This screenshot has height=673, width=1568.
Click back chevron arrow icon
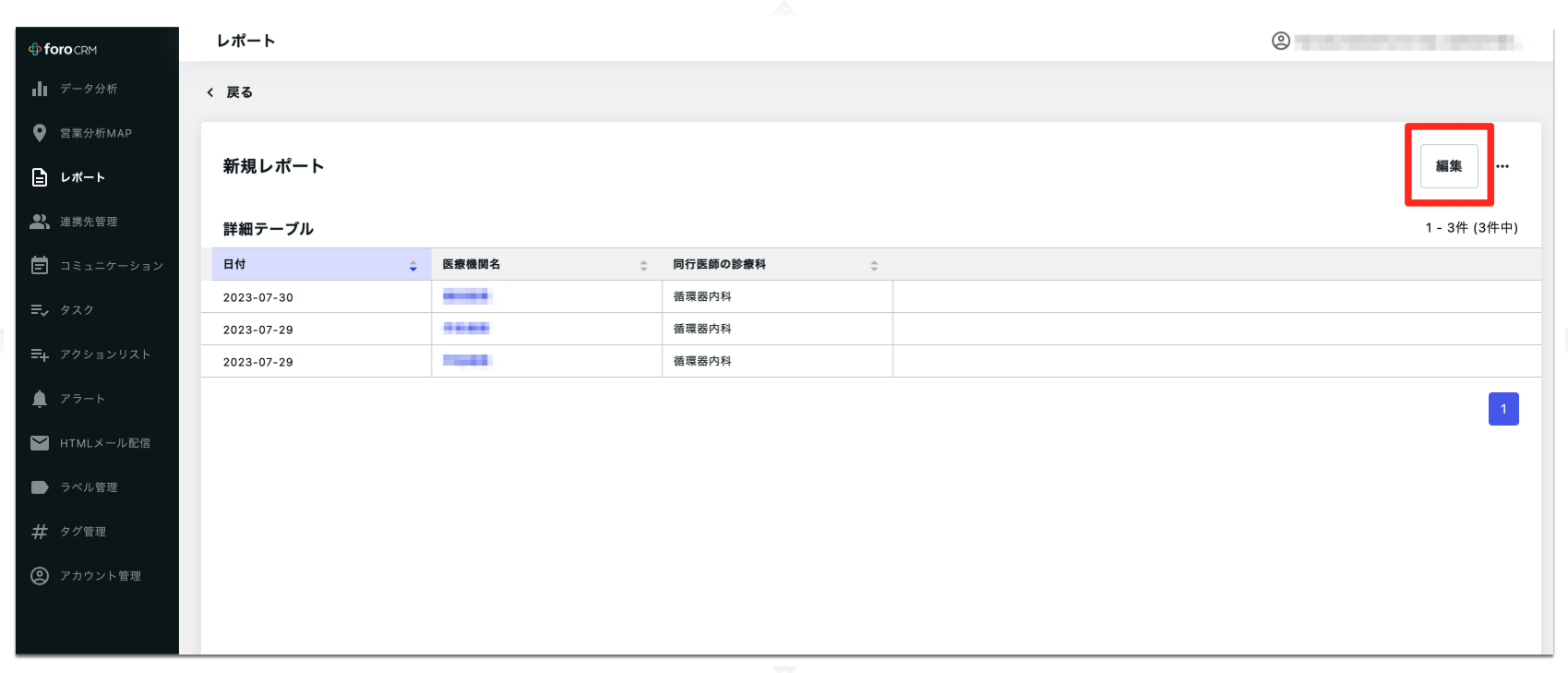pyautogui.click(x=210, y=92)
